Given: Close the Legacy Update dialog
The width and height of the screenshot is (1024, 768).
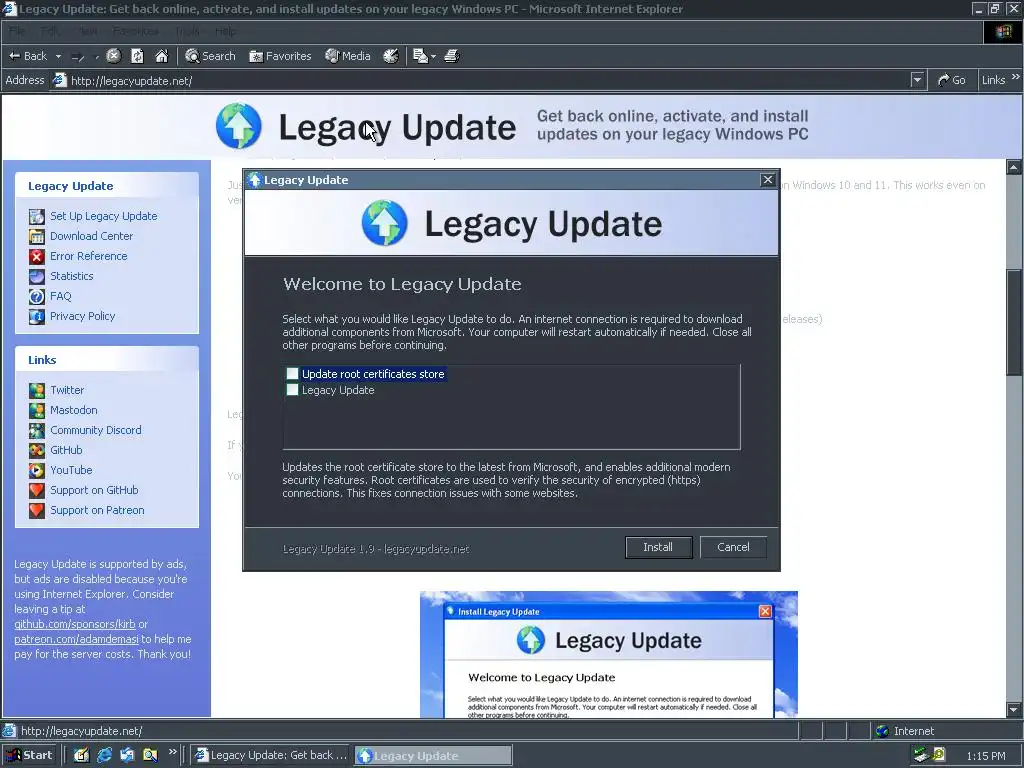Looking at the screenshot, I should click(x=768, y=180).
